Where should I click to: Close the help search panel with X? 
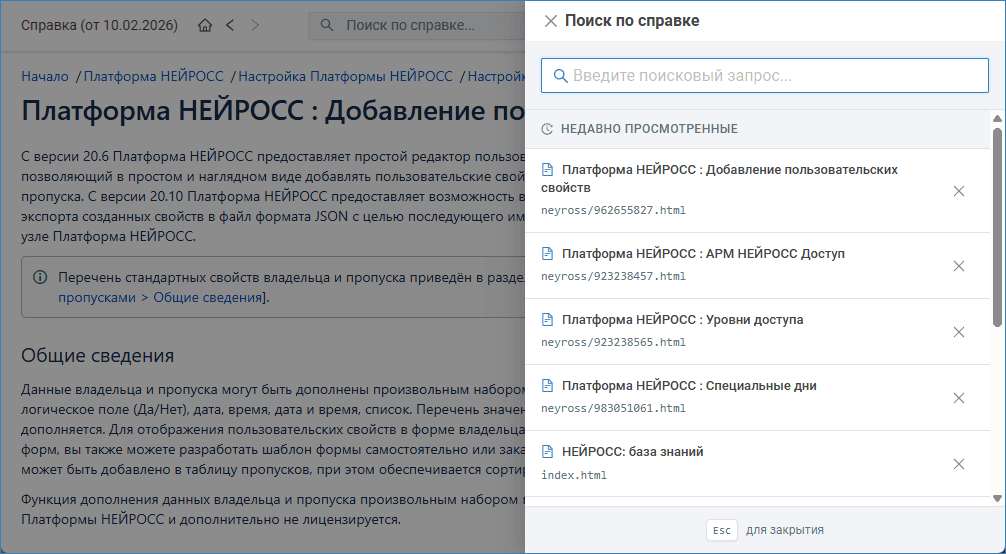550,21
